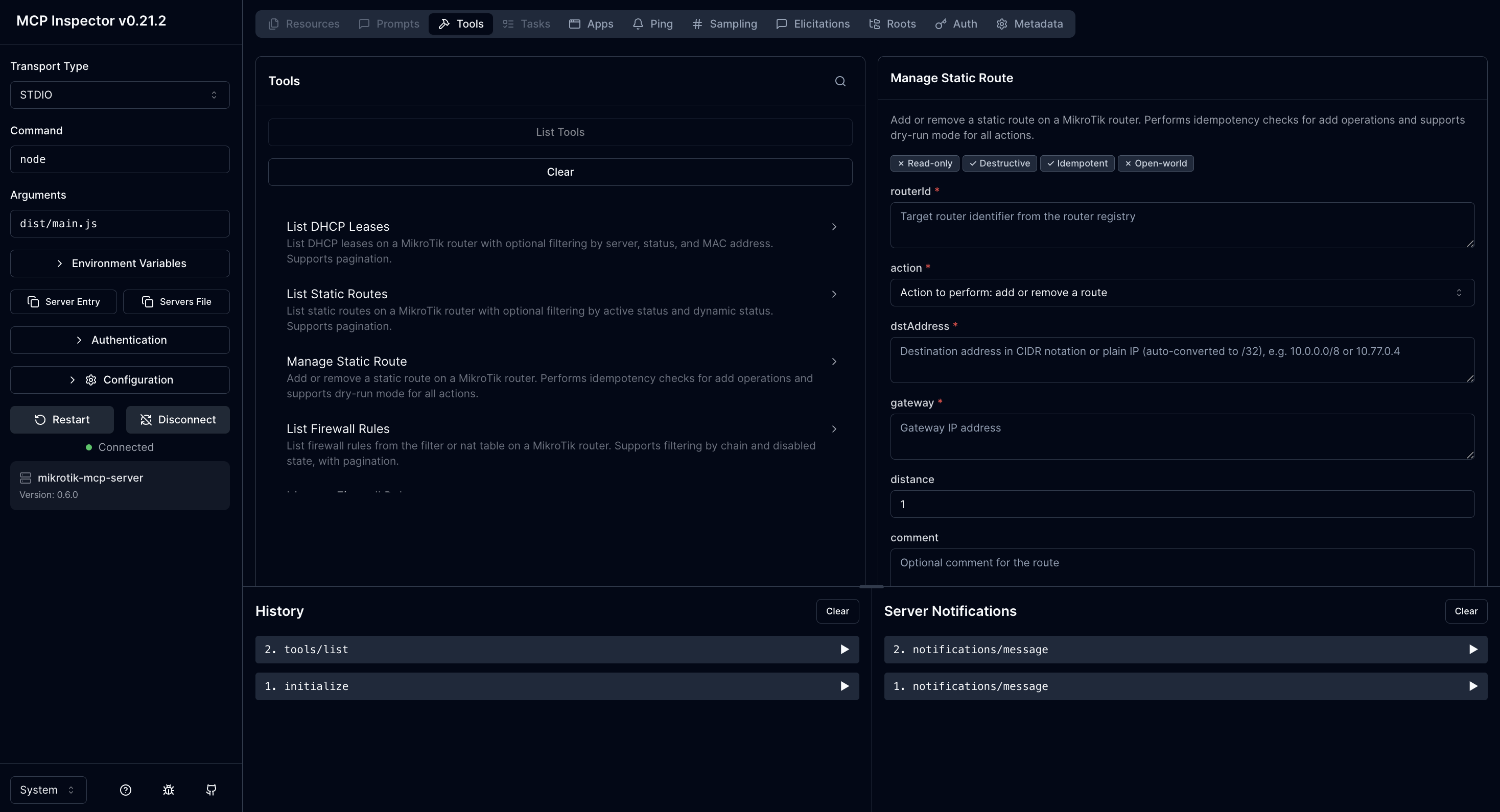This screenshot has height=812, width=1500.
Task: Open List DHCP Leases tool chevron
Action: (x=834, y=227)
